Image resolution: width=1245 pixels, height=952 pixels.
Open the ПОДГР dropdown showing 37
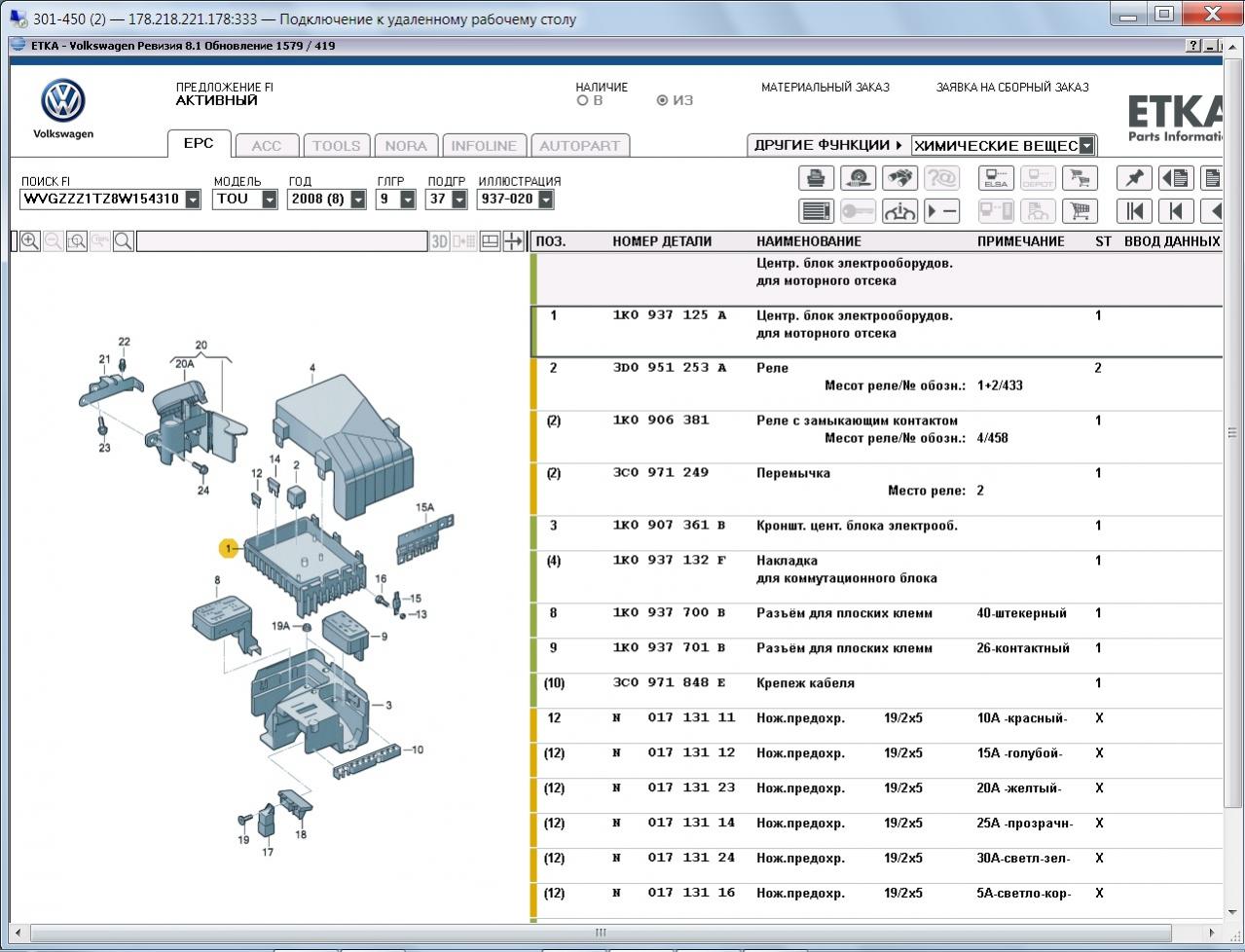point(459,200)
